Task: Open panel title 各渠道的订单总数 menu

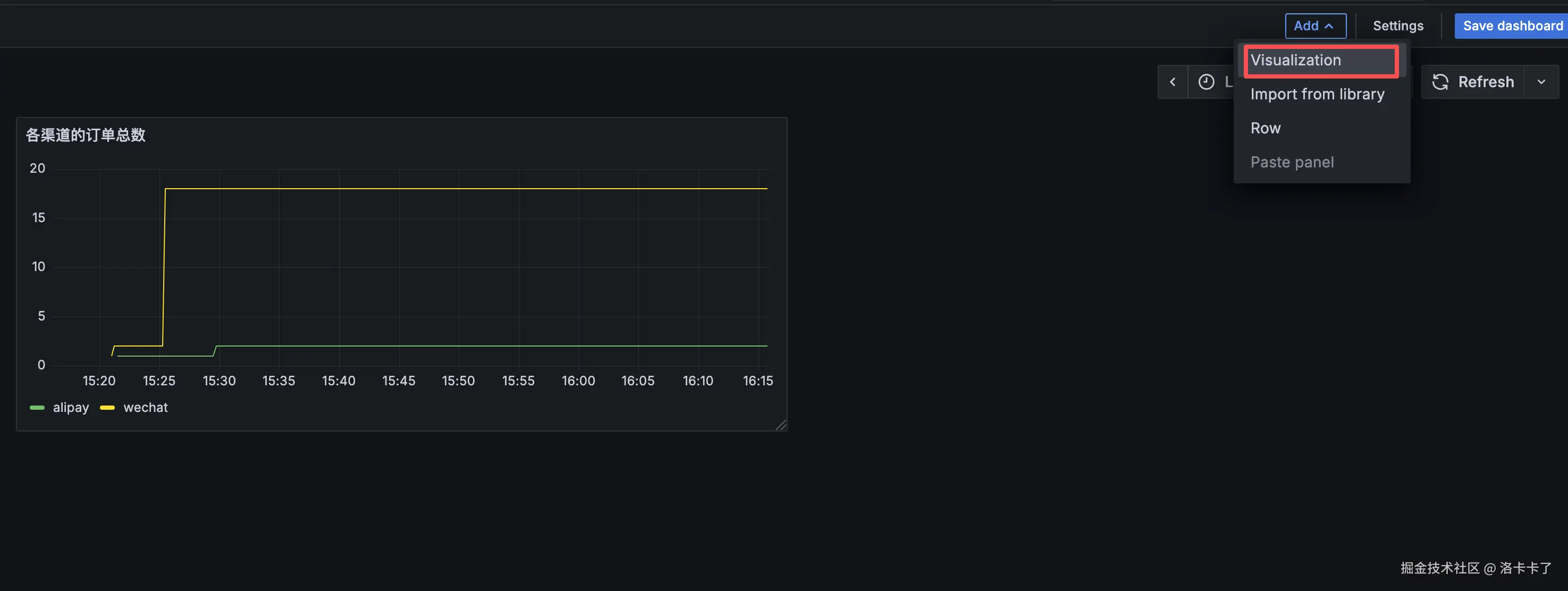Action: (x=86, y=134)
